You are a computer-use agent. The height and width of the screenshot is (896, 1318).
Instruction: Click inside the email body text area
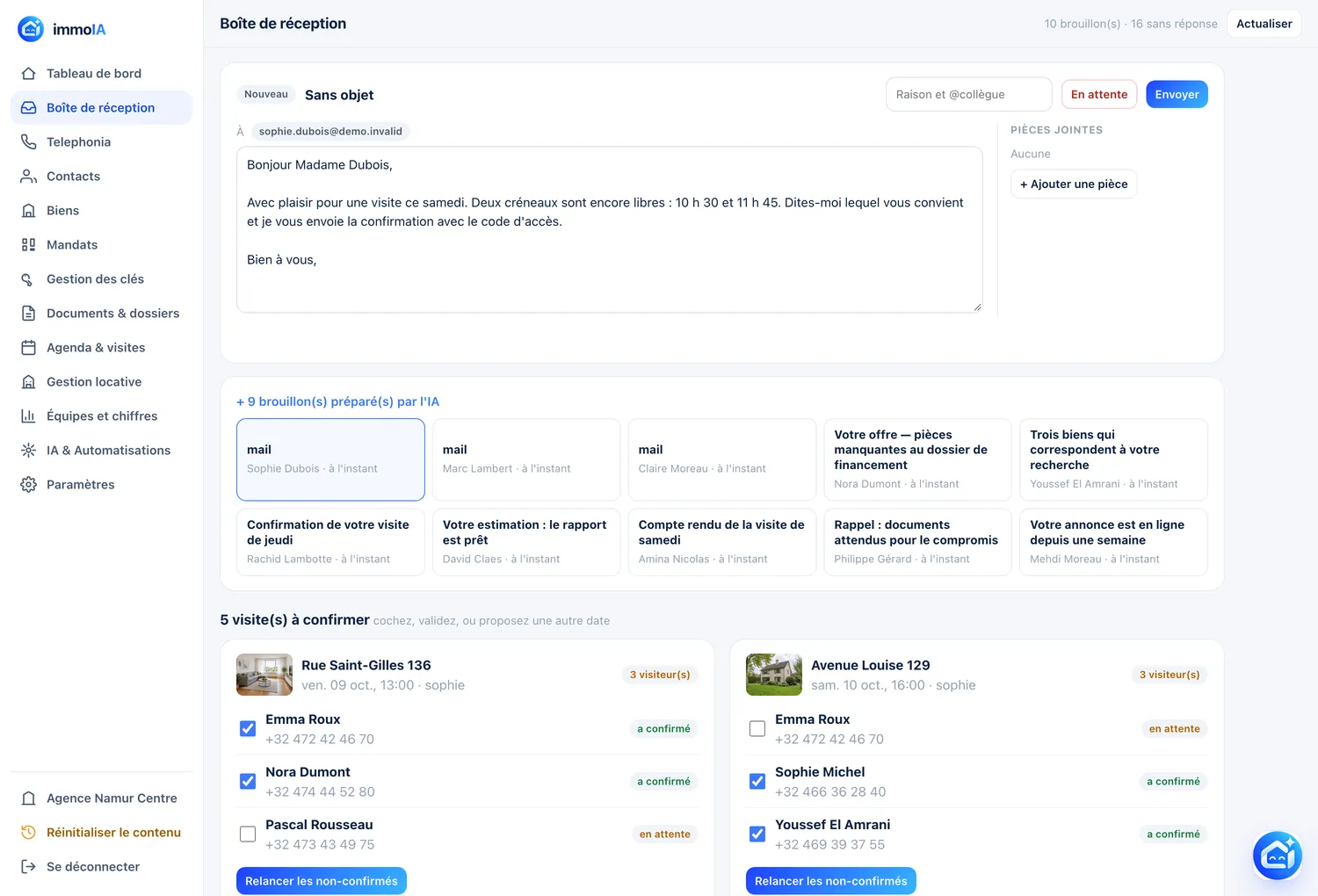click(x=610, y=229)
